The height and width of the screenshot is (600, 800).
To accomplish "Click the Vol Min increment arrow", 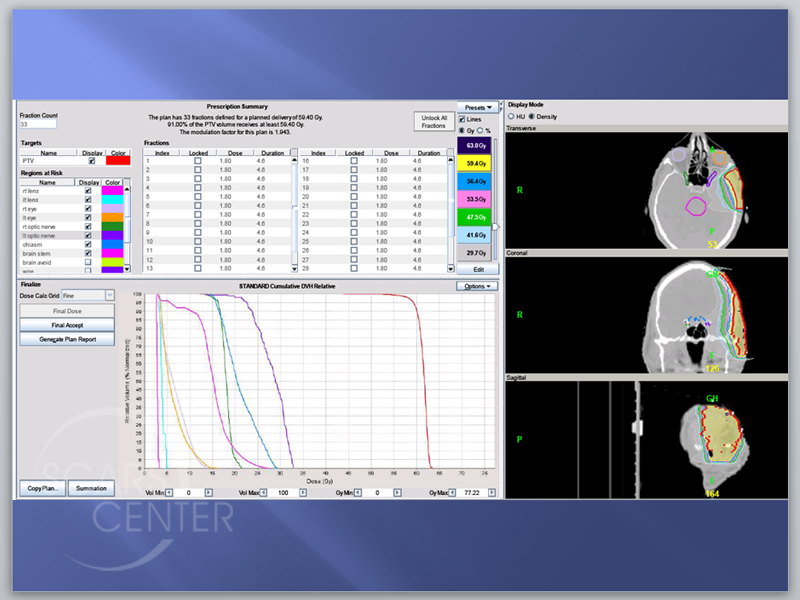I will coord(208,492).
